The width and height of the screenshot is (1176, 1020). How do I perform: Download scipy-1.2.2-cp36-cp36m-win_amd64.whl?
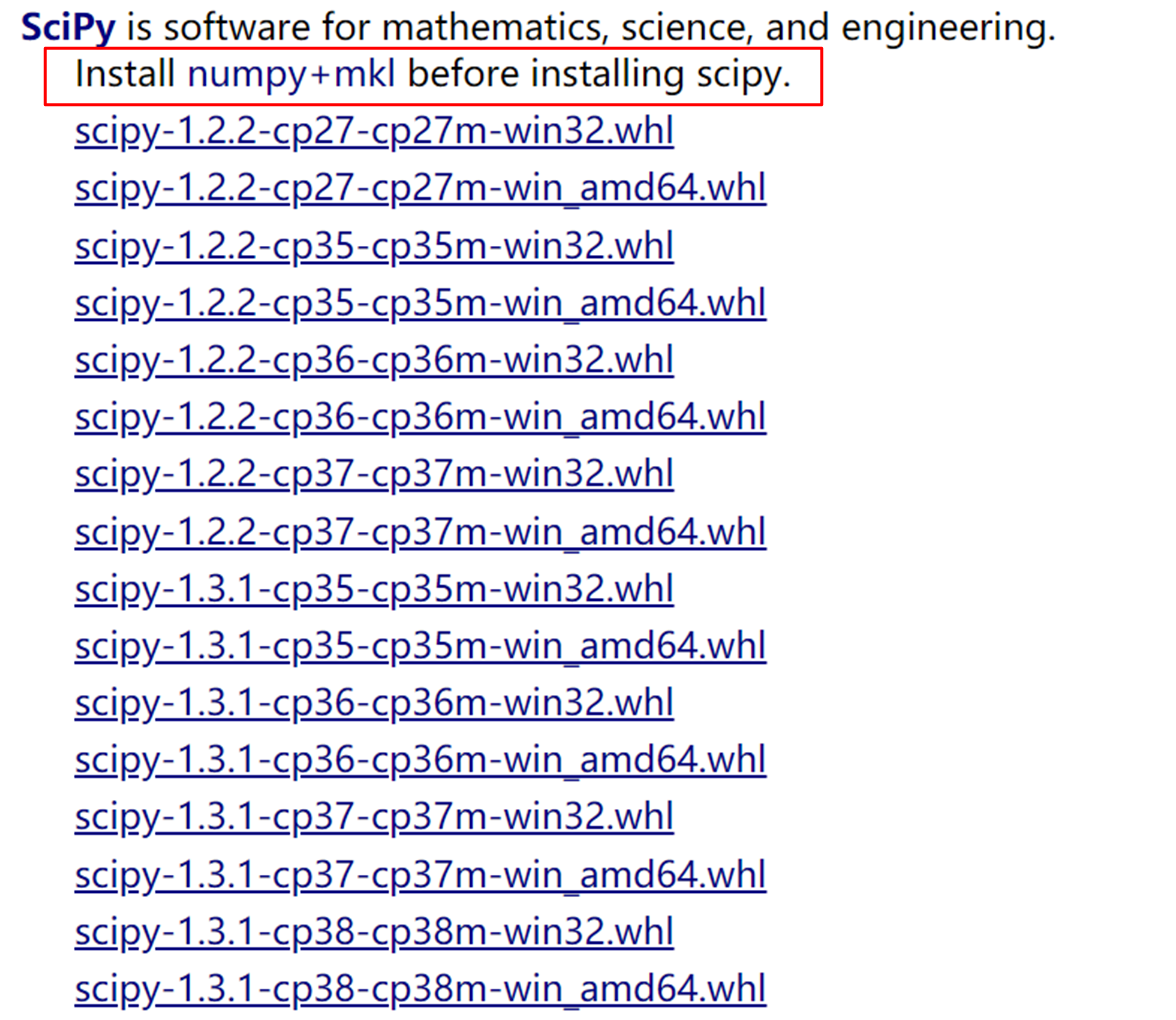click(x=420, y=418)
